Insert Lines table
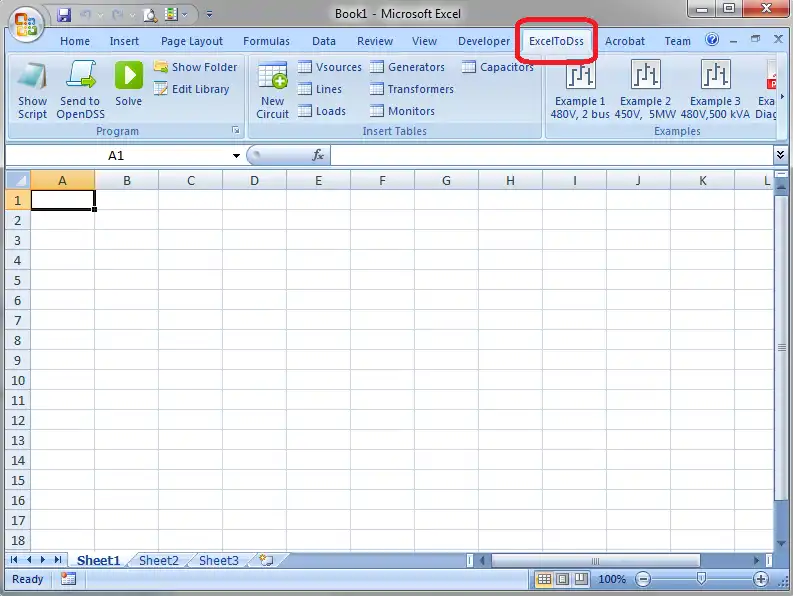This screenshot has width=793, height=596. tap(320, 89)
